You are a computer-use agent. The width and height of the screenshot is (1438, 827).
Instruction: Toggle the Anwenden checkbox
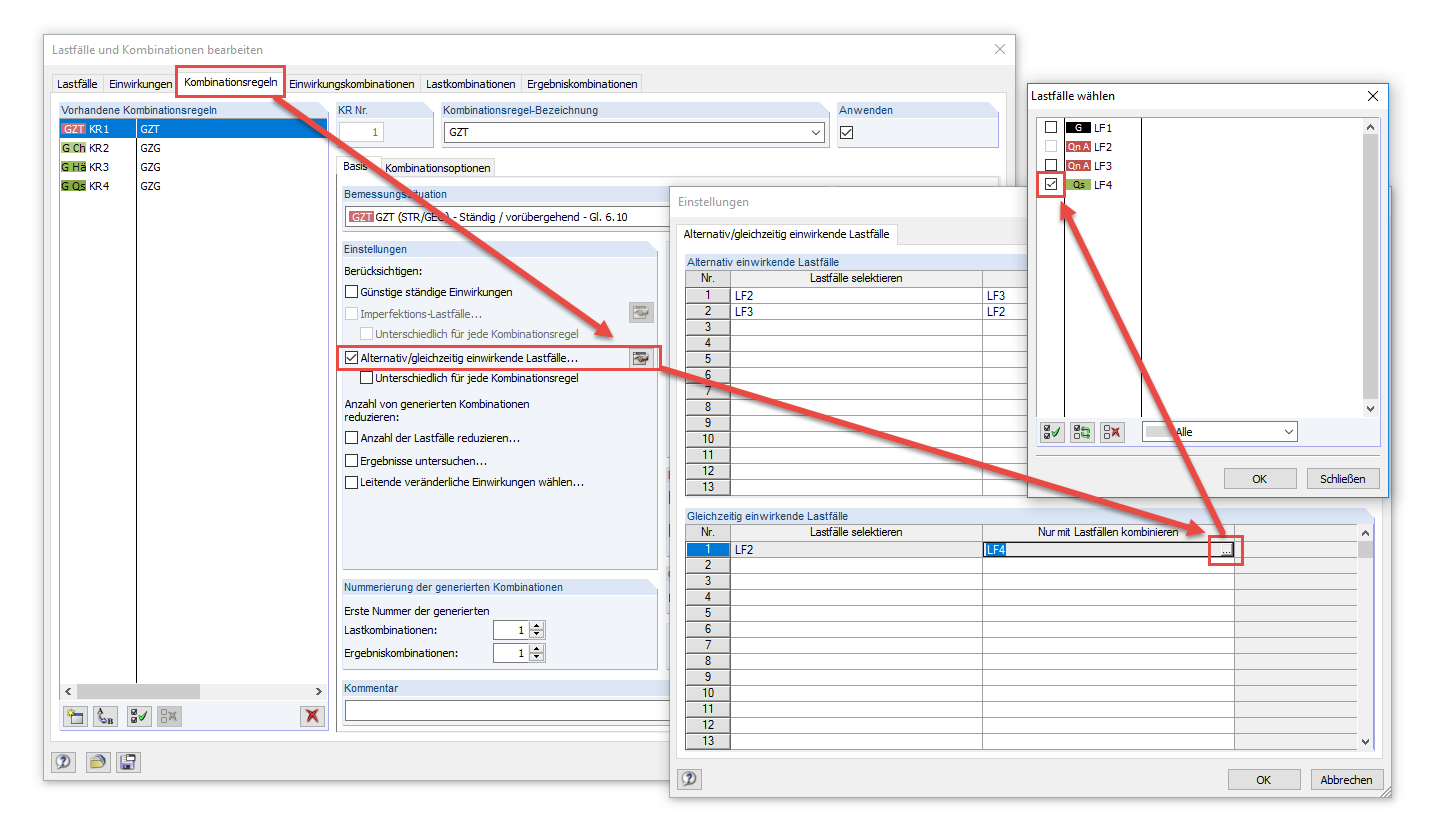tap(846, 133)
